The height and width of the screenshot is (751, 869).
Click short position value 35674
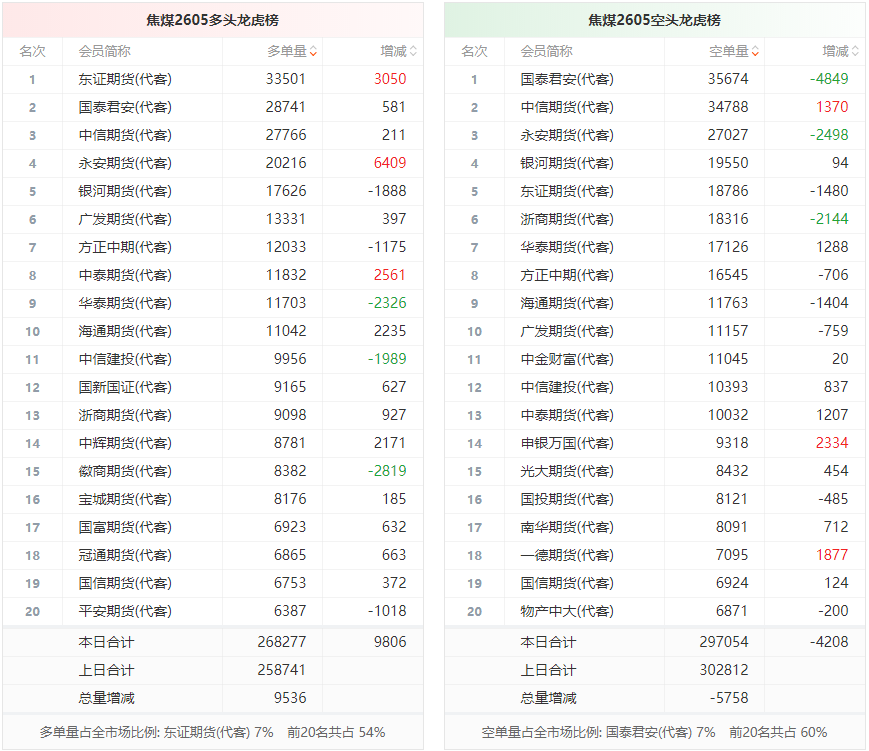(728, 79)
